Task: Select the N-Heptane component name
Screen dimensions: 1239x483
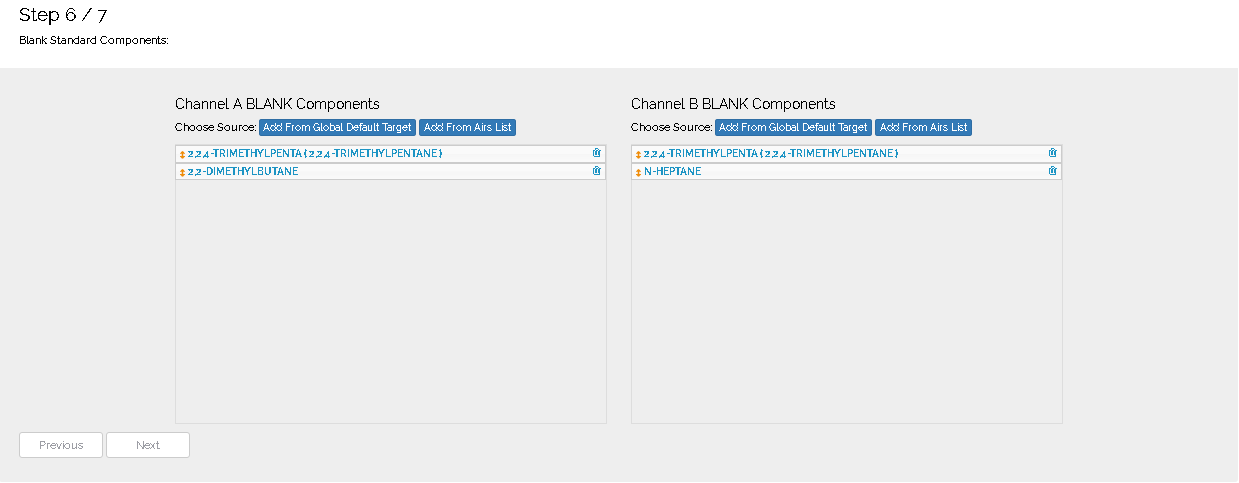Action: point(672,171)
